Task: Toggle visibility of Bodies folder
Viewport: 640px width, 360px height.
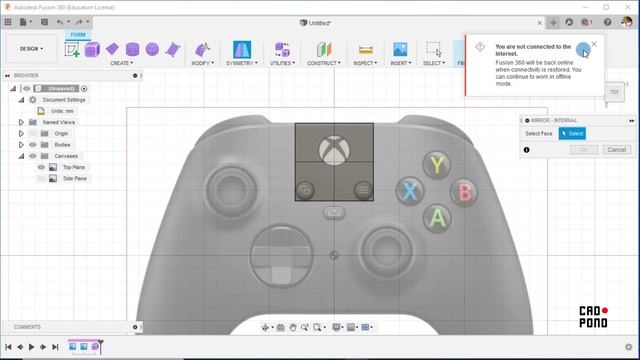Action: [x=33, y=145]
